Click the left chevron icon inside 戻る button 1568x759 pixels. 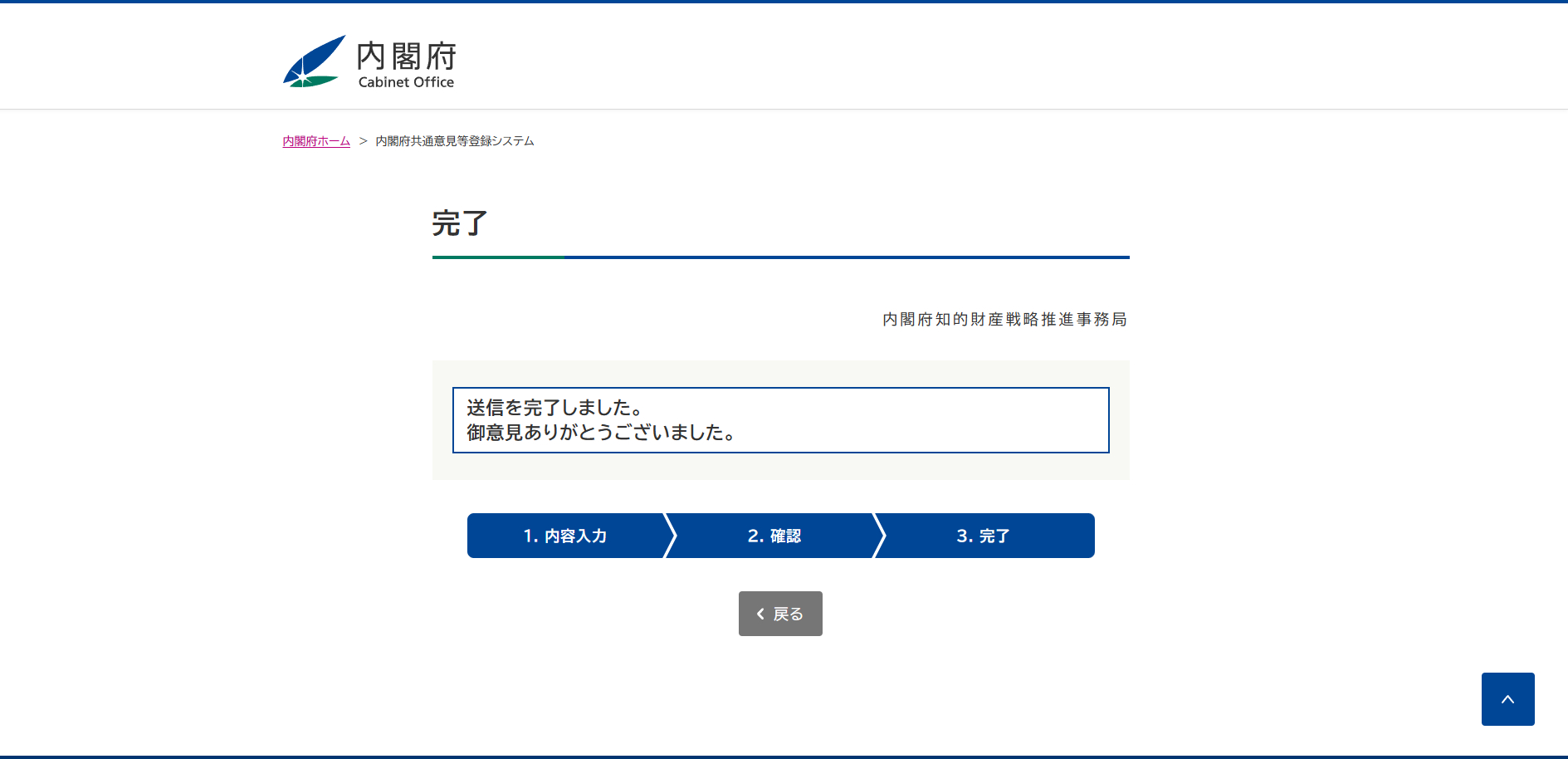point(760,614)
